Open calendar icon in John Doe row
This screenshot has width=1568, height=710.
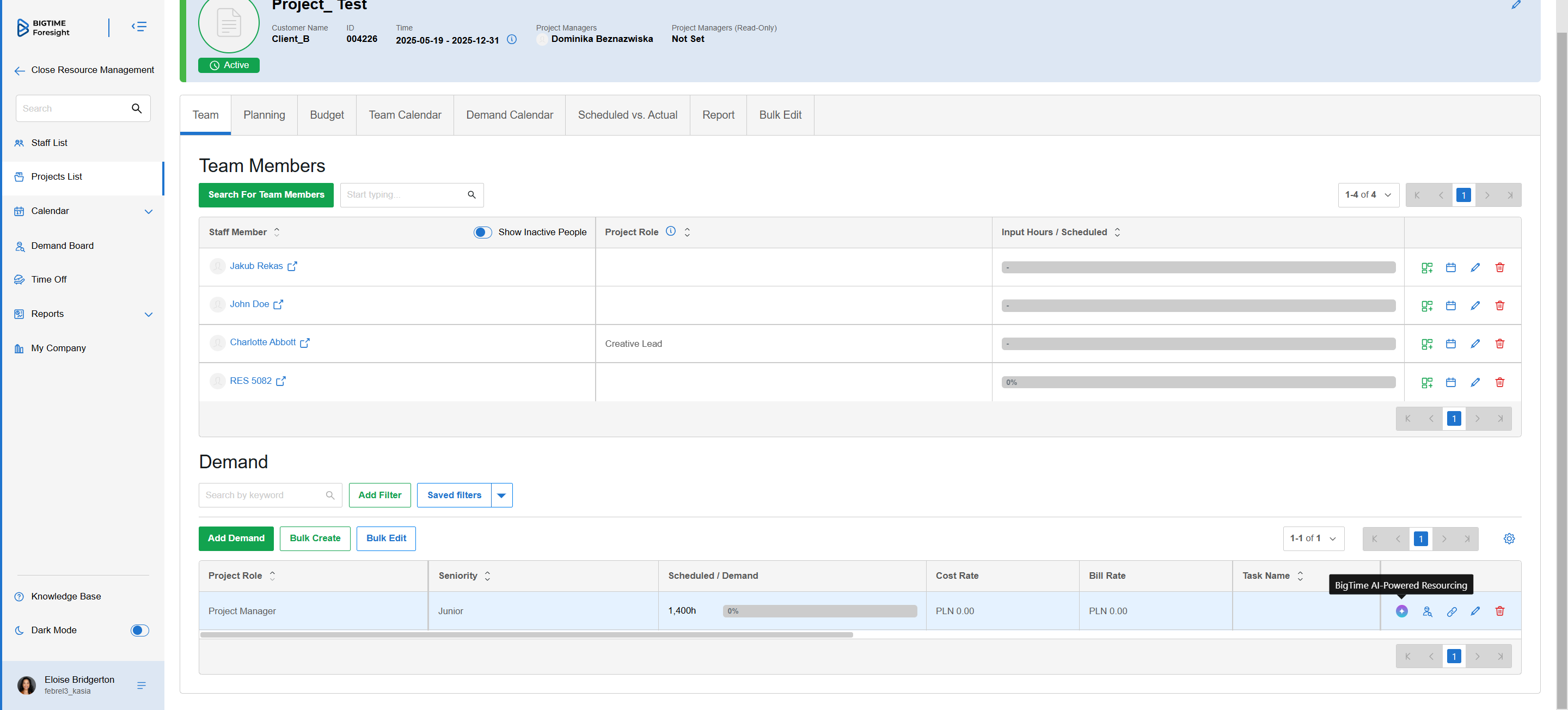(x=1451, y=305)
